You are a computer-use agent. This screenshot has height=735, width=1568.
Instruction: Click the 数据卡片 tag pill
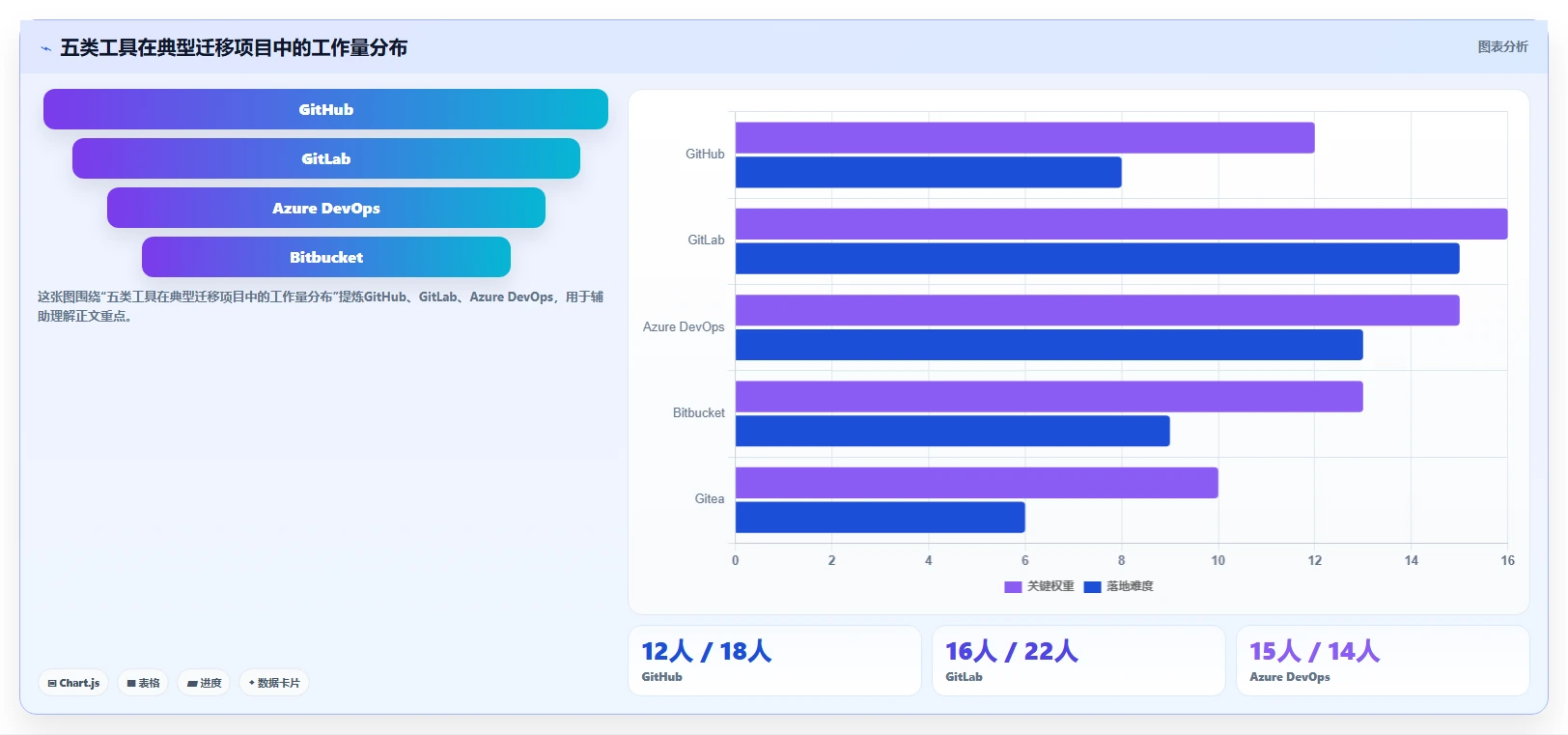pos(274,683)
